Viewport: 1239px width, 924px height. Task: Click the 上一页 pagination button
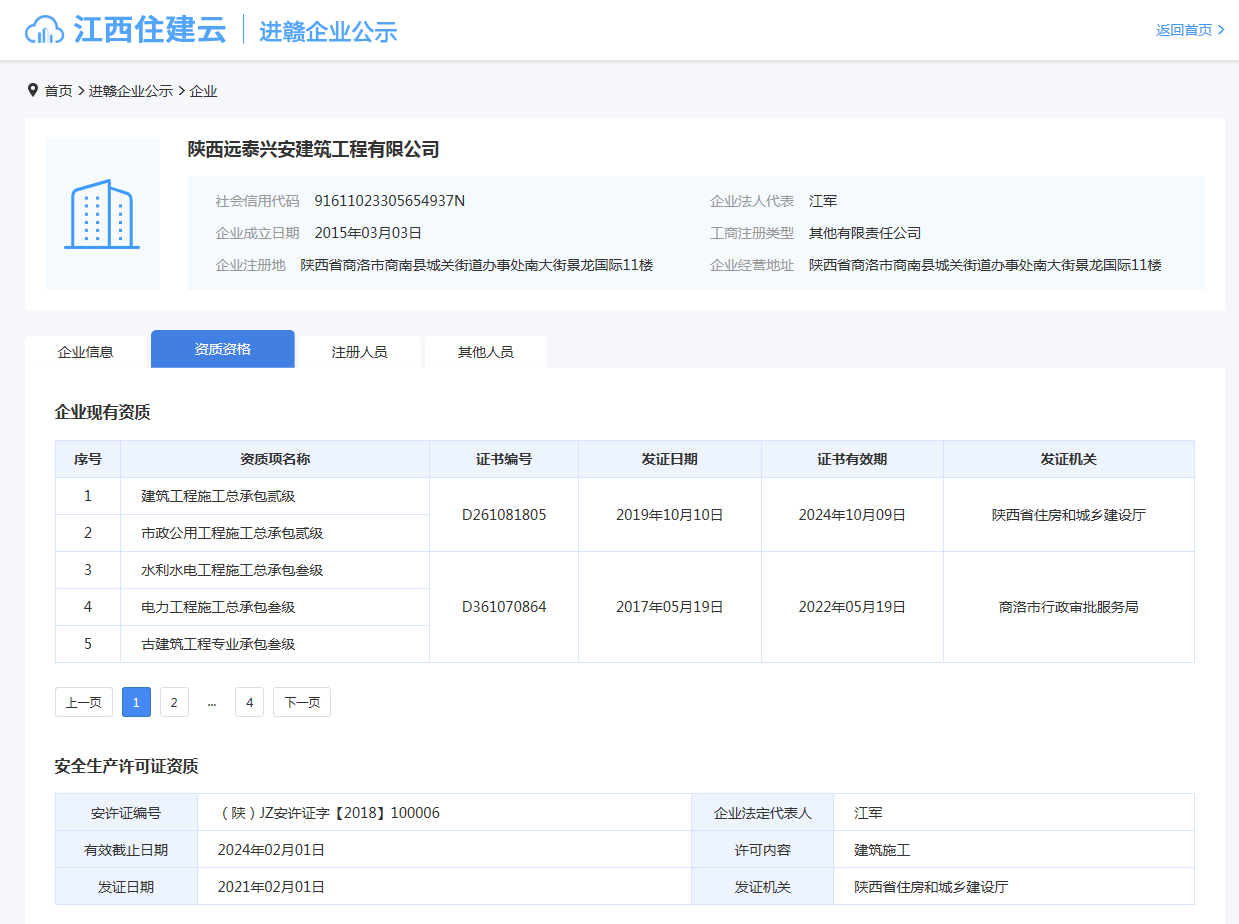click(83, 702)
